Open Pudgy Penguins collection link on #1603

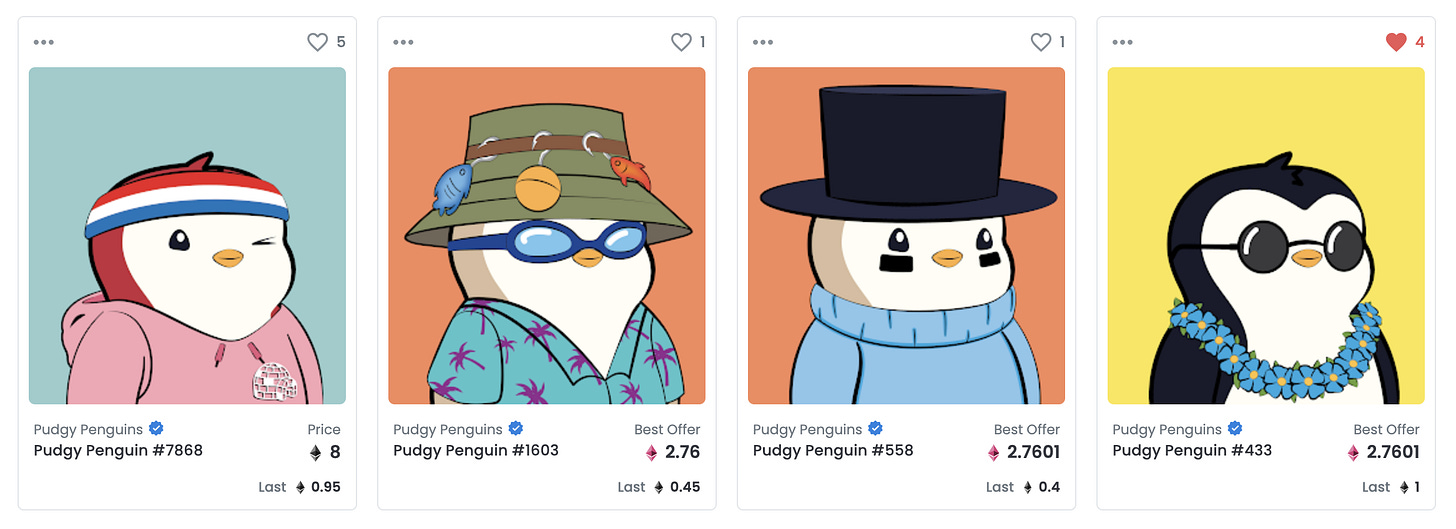(x=448, y=429)
